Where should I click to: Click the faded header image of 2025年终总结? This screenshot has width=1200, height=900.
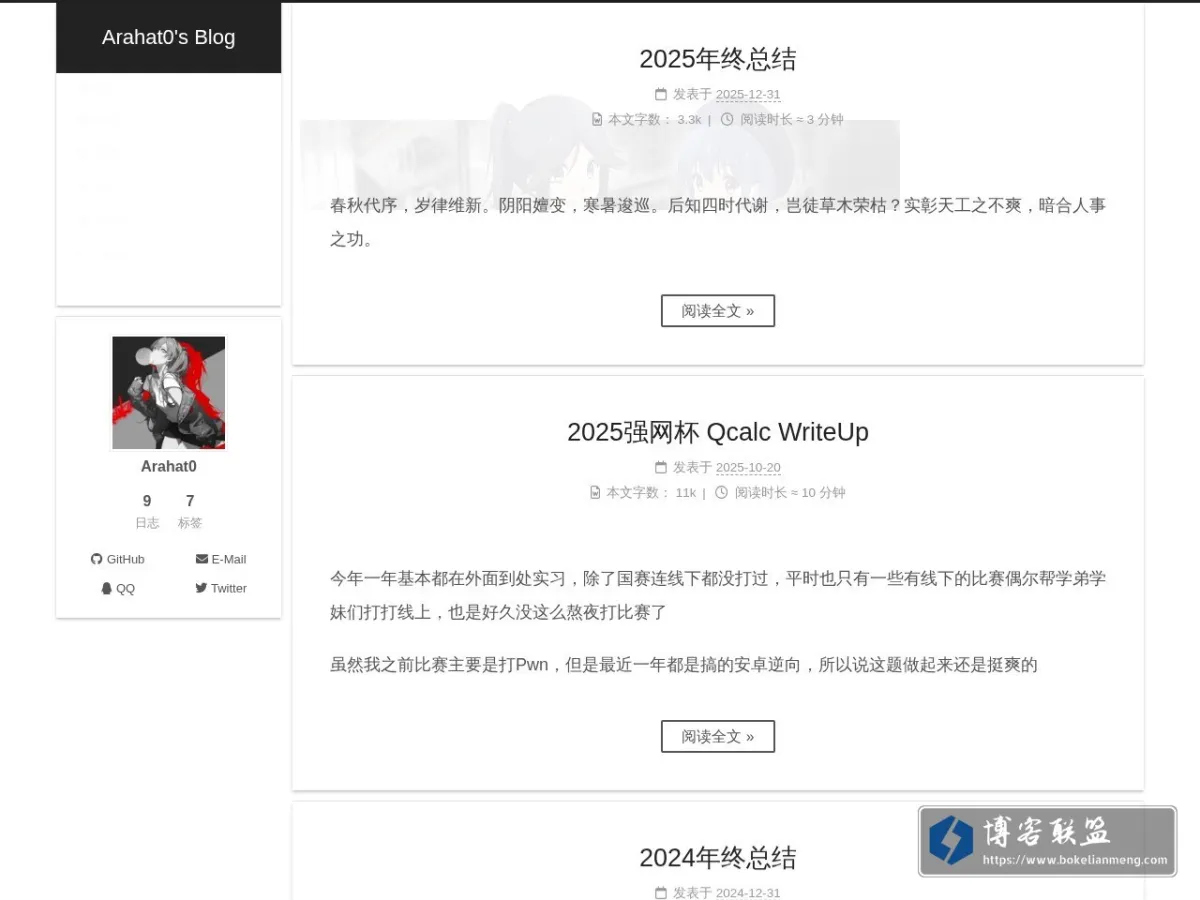coord(600,150)
